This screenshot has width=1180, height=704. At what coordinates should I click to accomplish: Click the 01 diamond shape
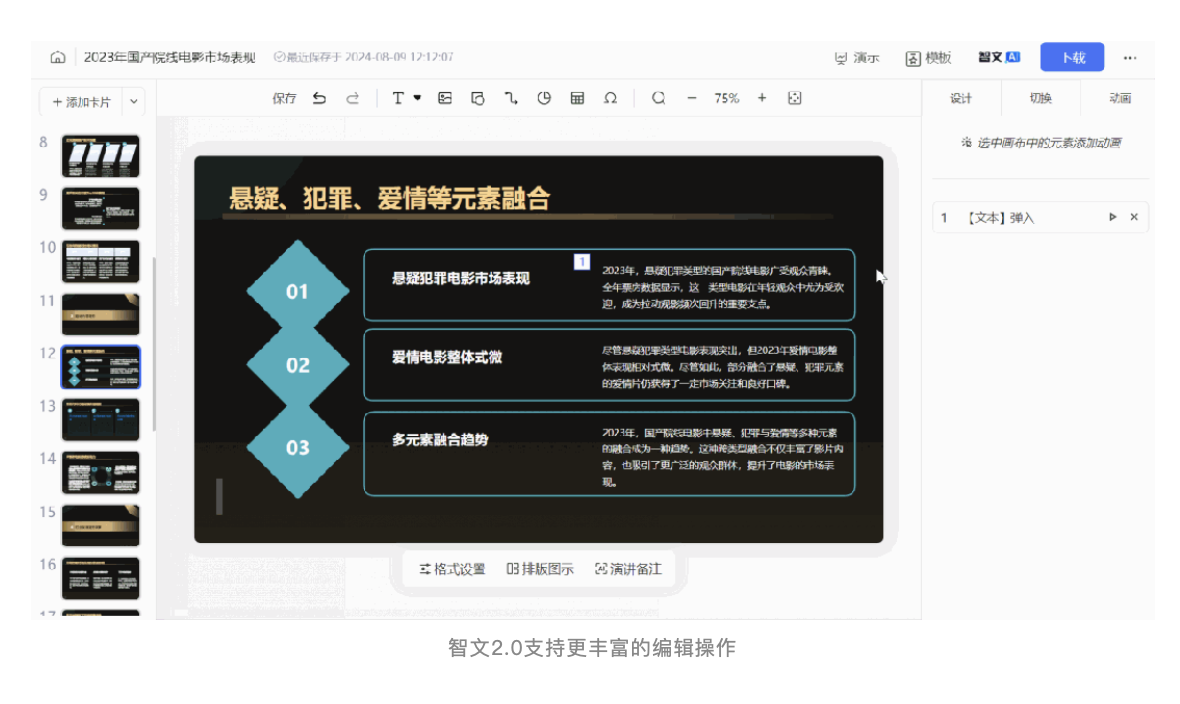297,291
